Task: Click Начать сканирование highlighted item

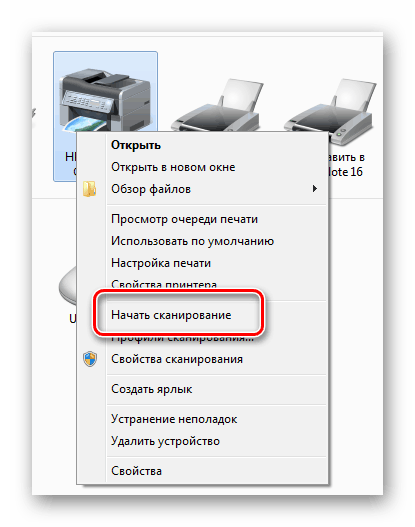Action: click(x=171, y=315)
